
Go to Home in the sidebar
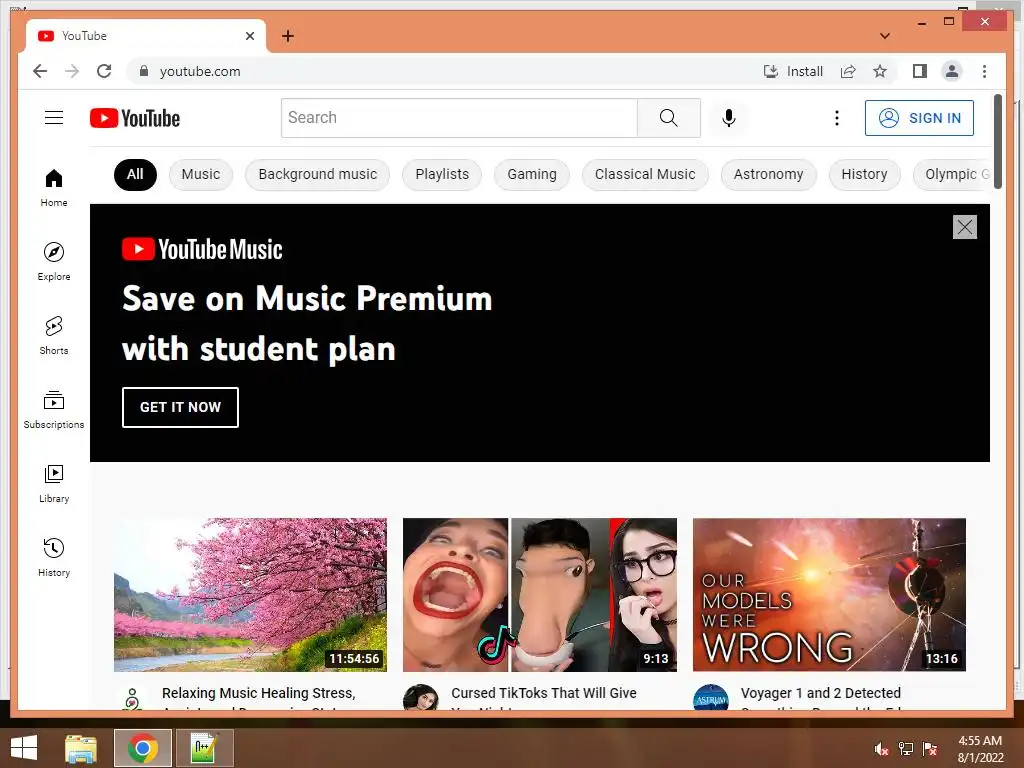click(54, 188)
